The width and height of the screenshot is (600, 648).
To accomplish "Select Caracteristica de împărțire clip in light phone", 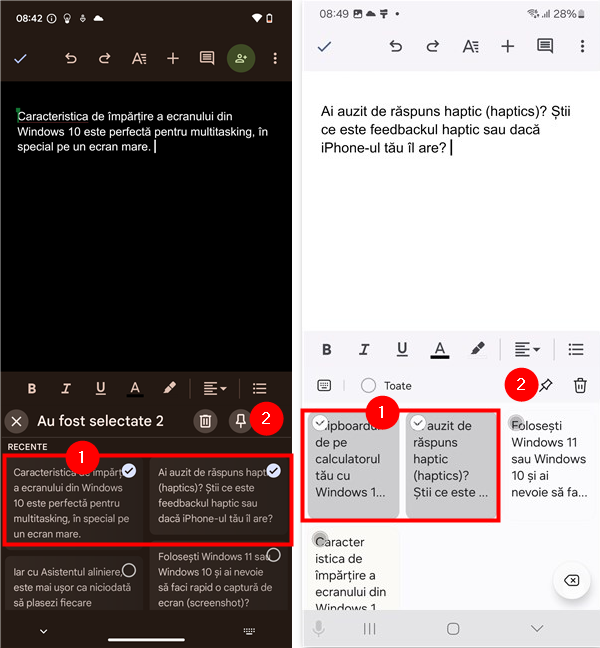I will point(320,539).
